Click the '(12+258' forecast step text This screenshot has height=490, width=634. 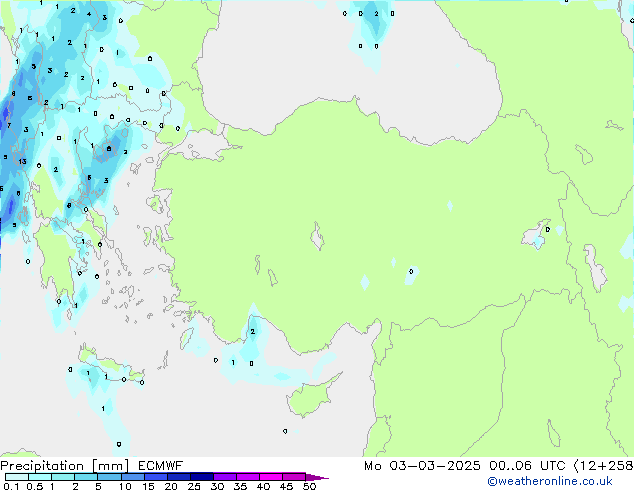click(x=603, y=466)
